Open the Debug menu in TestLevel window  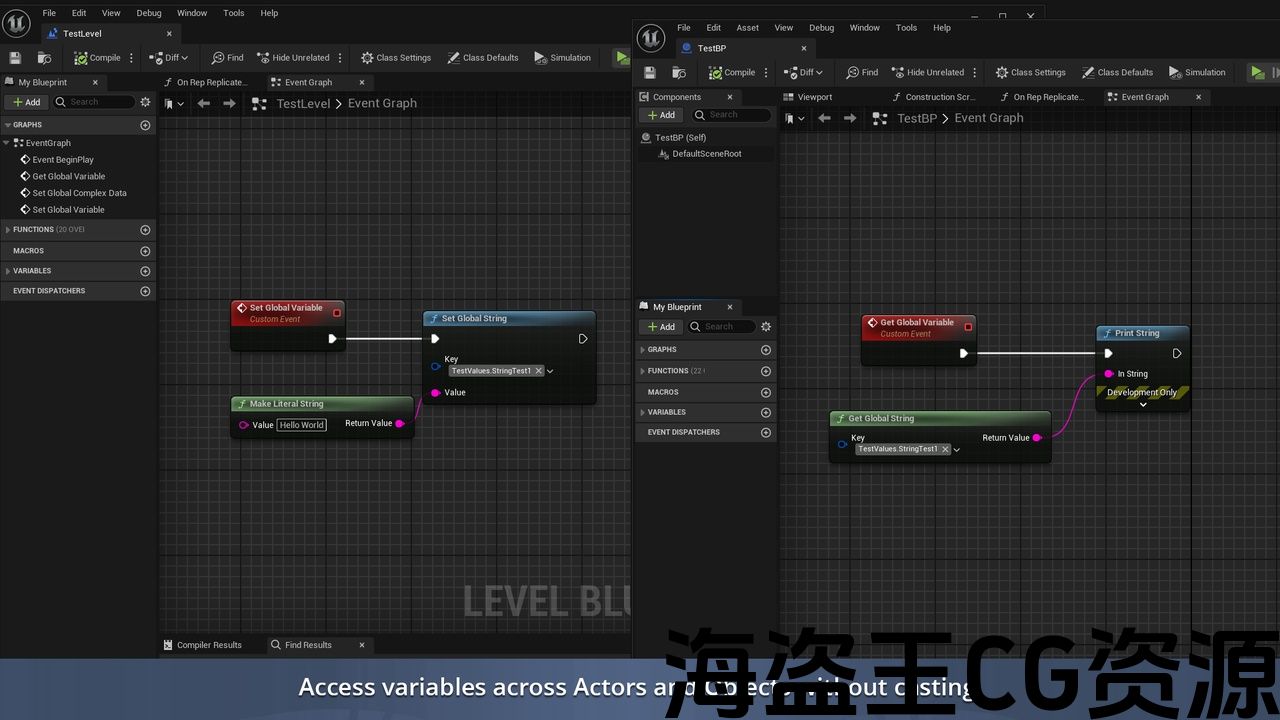pyautogui.click(x=149, y=13)
